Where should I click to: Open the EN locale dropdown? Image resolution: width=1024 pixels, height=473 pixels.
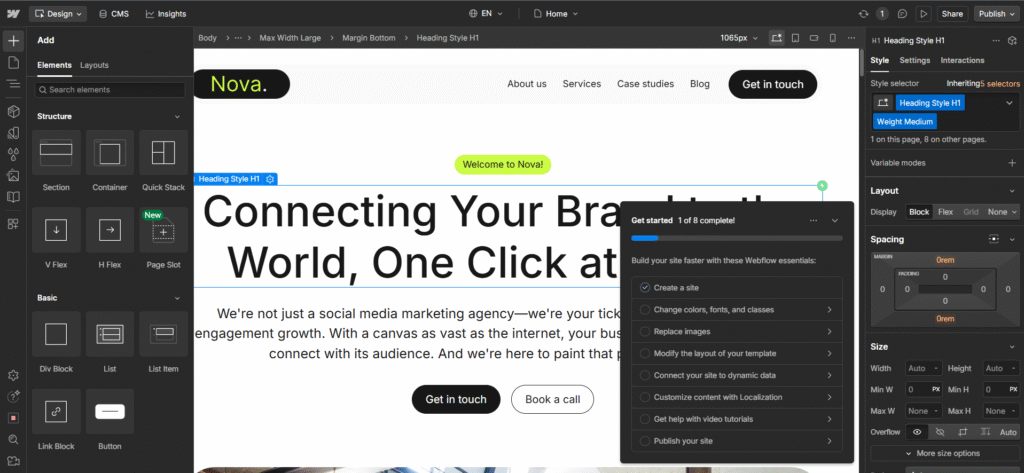[486, 14]
